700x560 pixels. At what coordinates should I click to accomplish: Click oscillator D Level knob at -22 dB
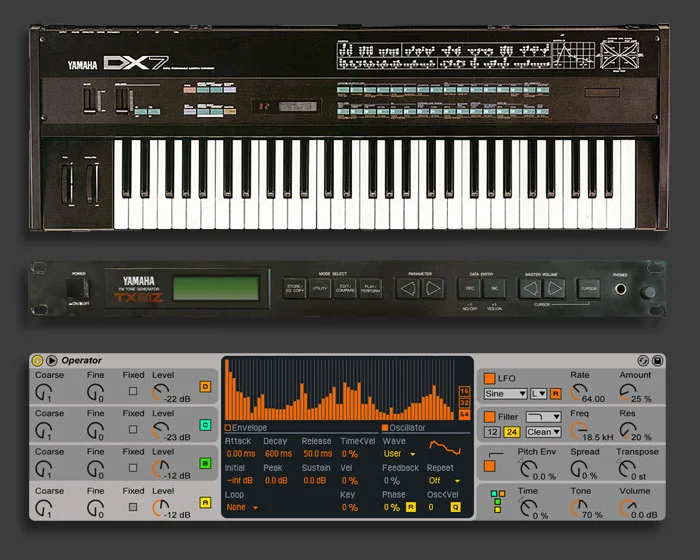[160, 393]
